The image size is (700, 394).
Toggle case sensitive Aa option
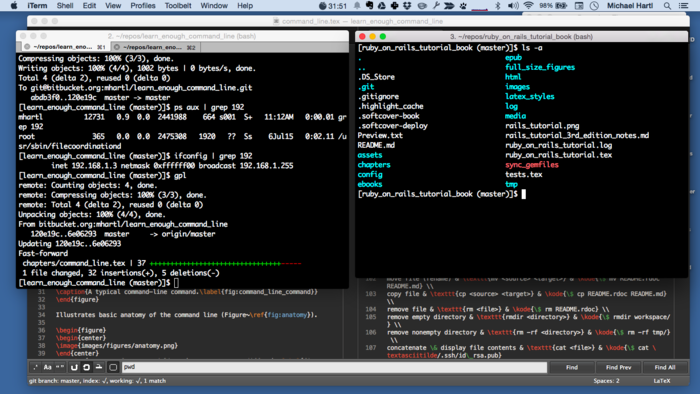[48, 367]
